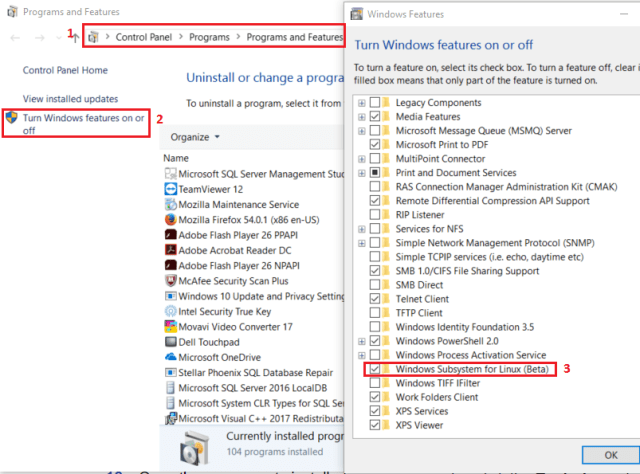The width and height of the screenshot is (640, 474).
Task: Go up one level with the up arrow
Action: tap(76, 38)
